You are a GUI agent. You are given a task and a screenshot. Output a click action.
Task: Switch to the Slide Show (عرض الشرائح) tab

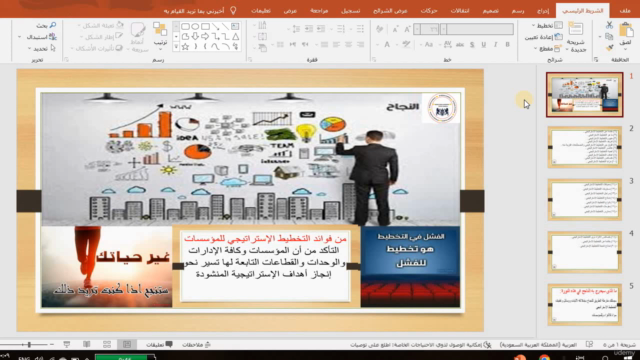tap(390, 11)
